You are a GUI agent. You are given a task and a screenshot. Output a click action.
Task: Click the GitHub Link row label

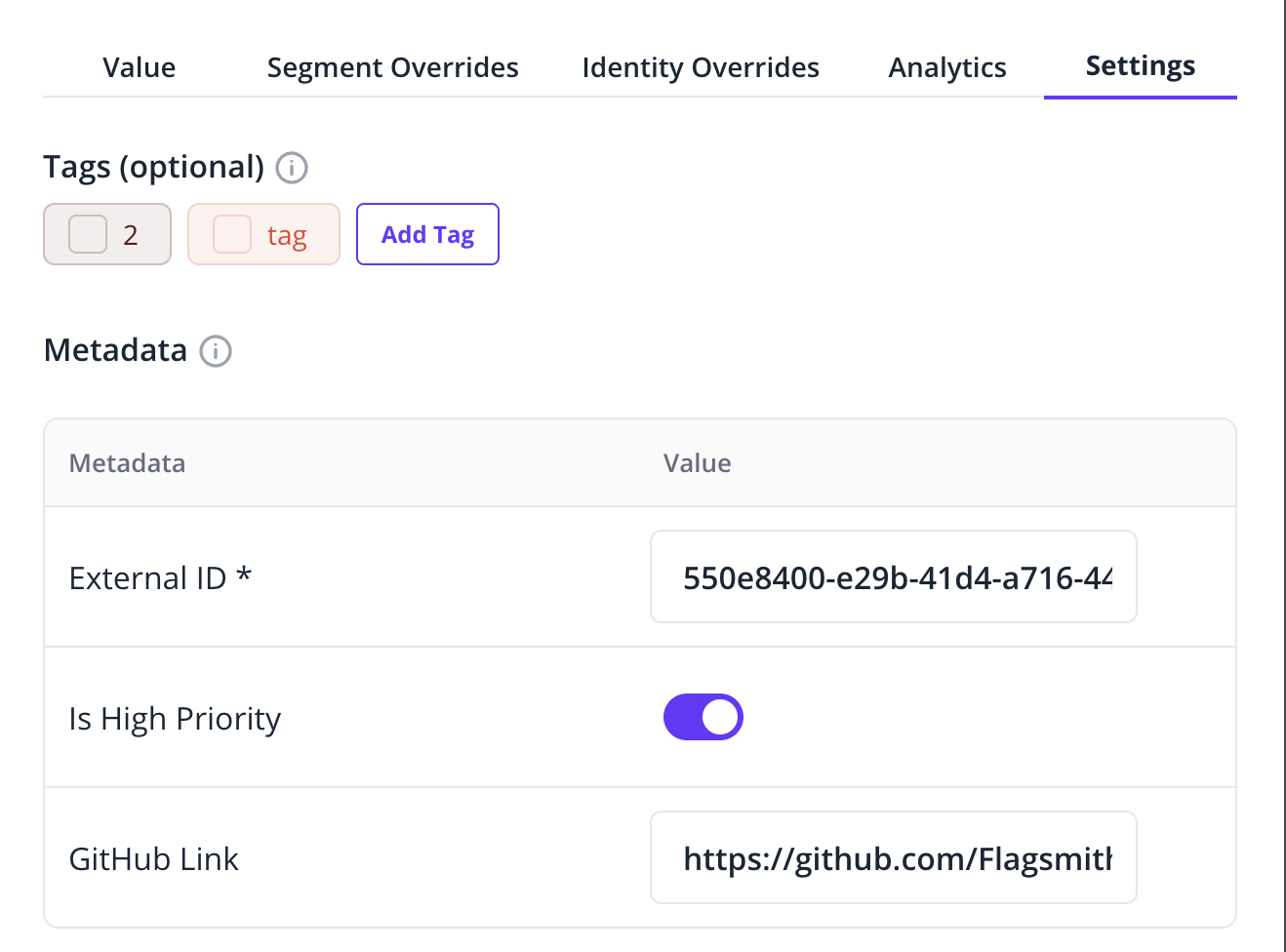(x=154, y=859)
